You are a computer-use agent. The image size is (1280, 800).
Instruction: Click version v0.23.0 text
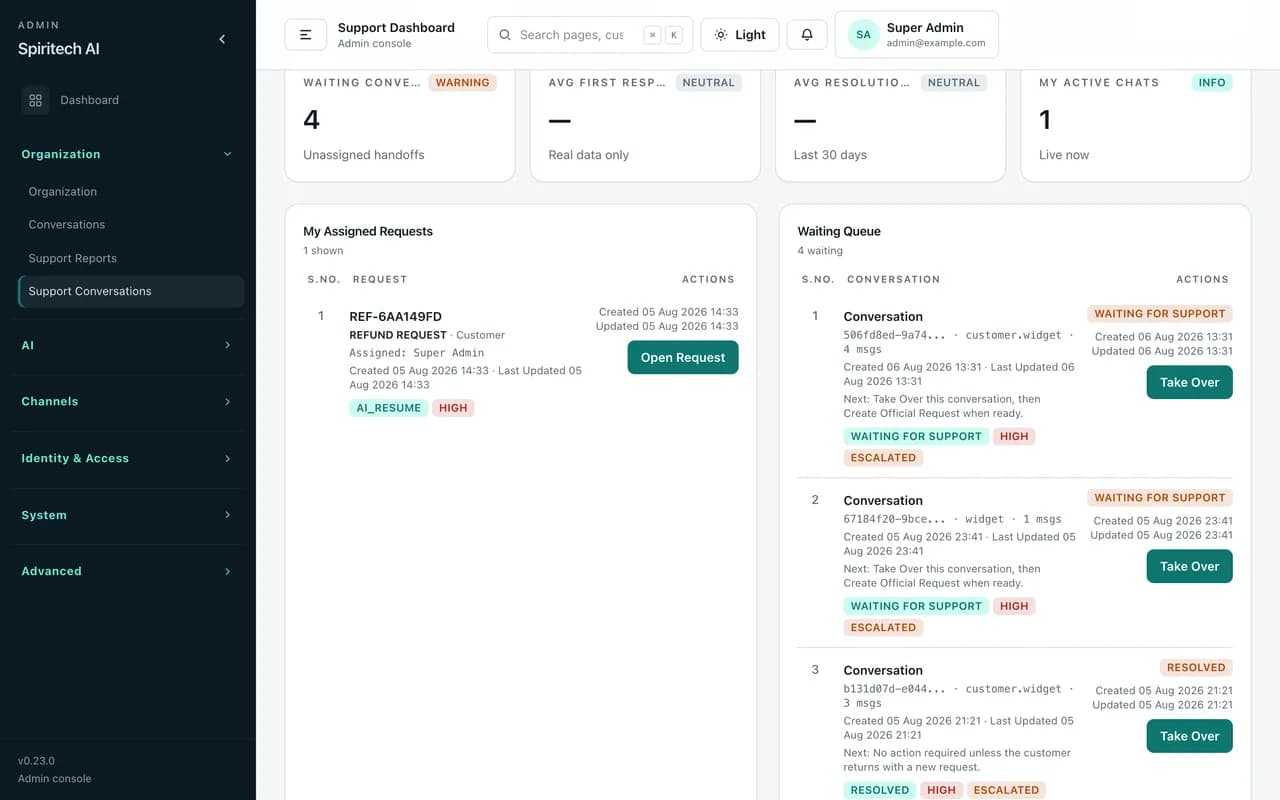36,761
